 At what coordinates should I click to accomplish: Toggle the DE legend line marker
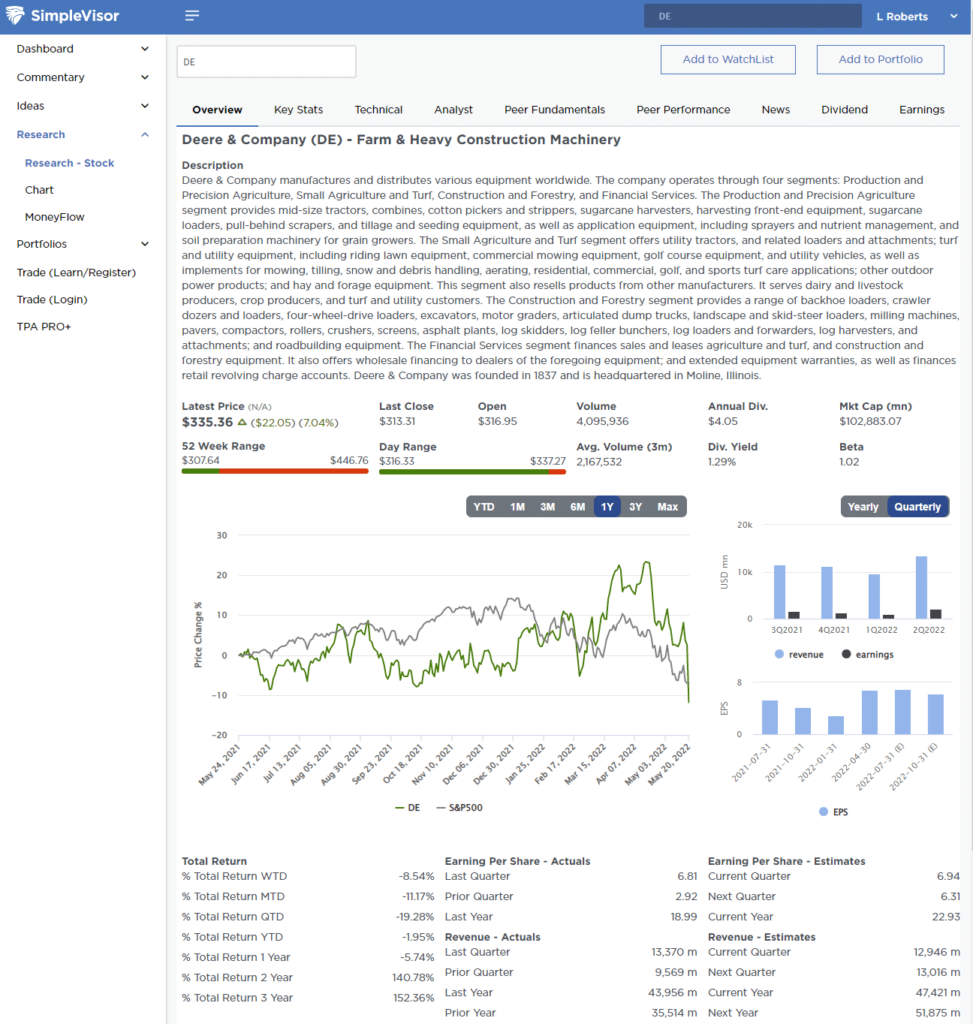pos(400,808)
